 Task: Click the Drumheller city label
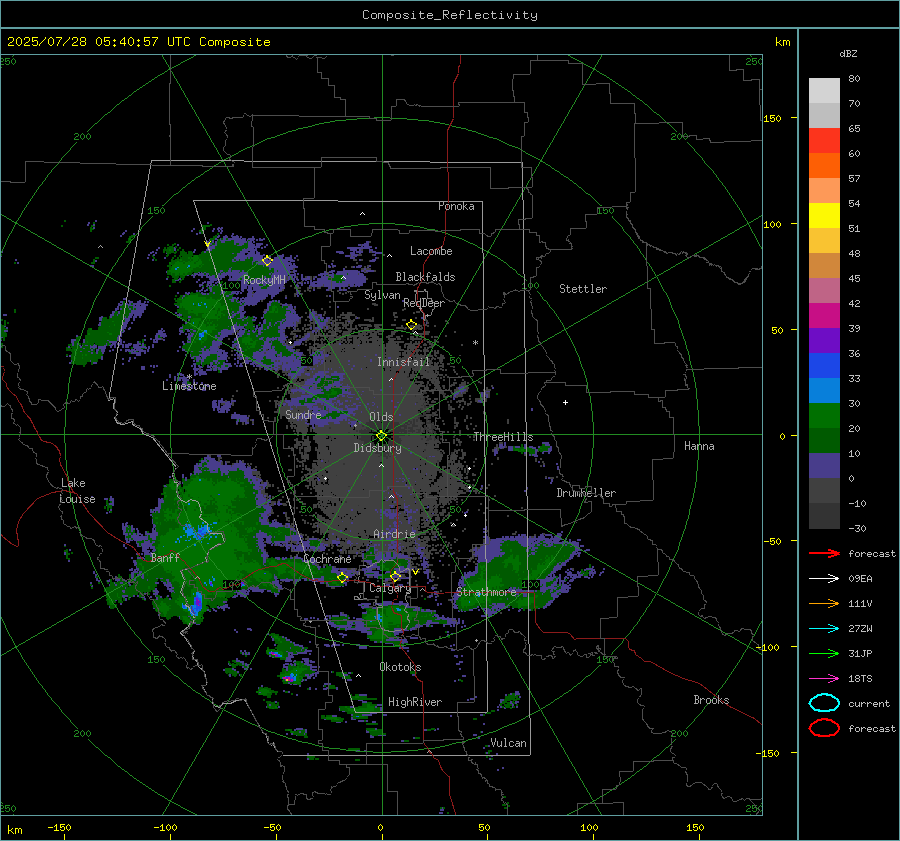(586, 493)
